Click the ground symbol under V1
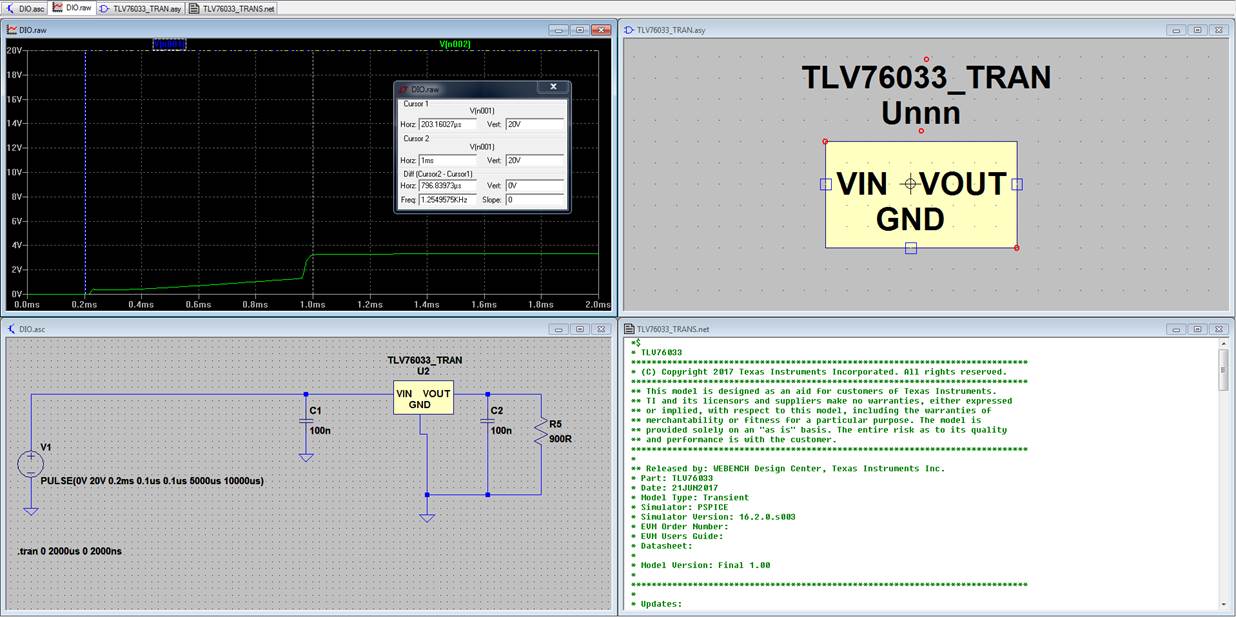This screenshot has height=617, width=1236. (x=31, y=511)
